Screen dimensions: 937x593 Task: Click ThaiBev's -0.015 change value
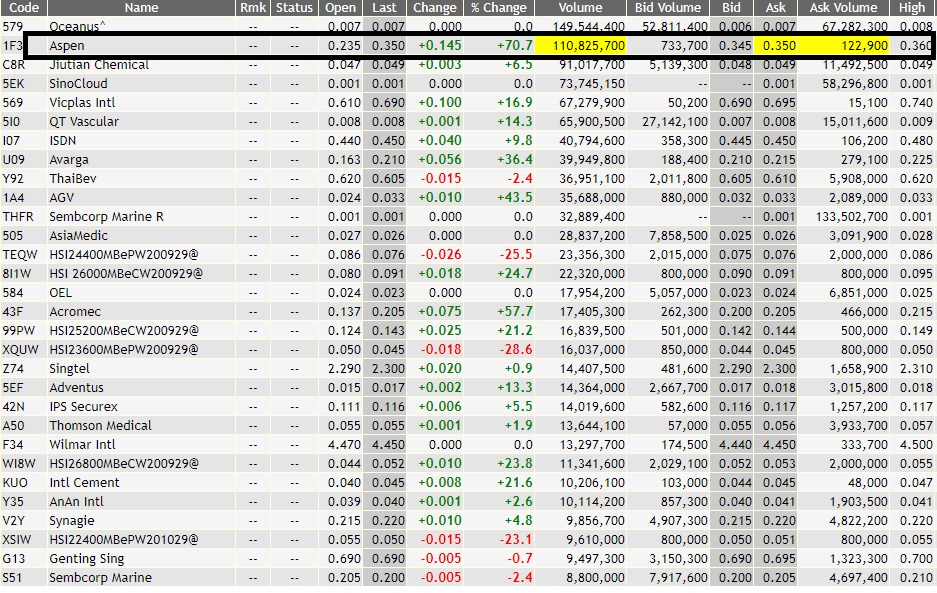[441, 179]
